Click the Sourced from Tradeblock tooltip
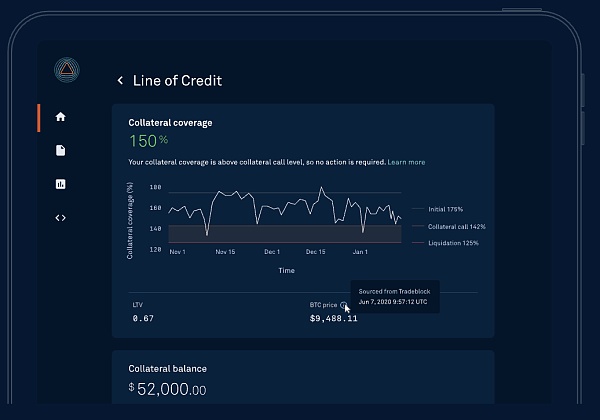Screen dimensions: 600x420 coord(396,296)
